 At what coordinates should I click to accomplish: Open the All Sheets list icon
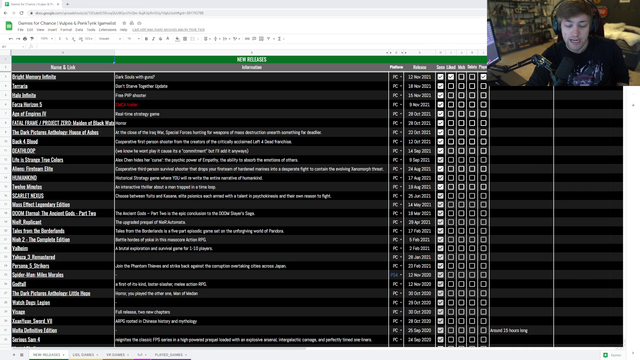[22, 355]
